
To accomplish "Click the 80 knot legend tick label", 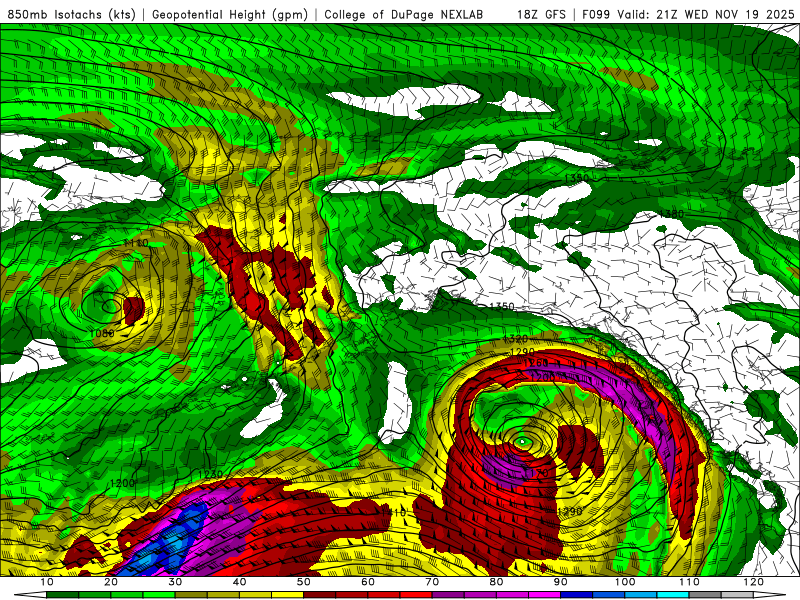I will pos(496,582).
